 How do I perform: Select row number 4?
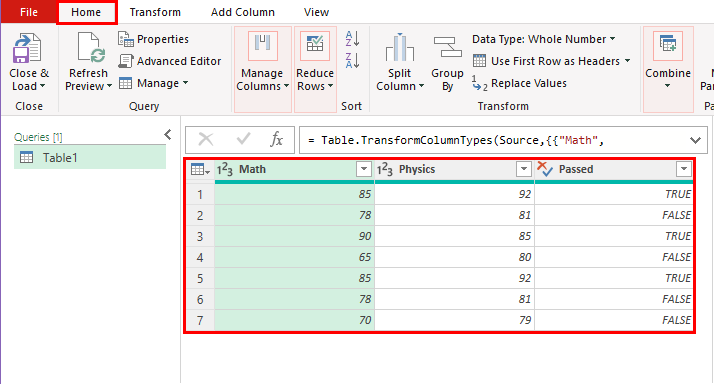pyautogui.click(x=200, y=257)
